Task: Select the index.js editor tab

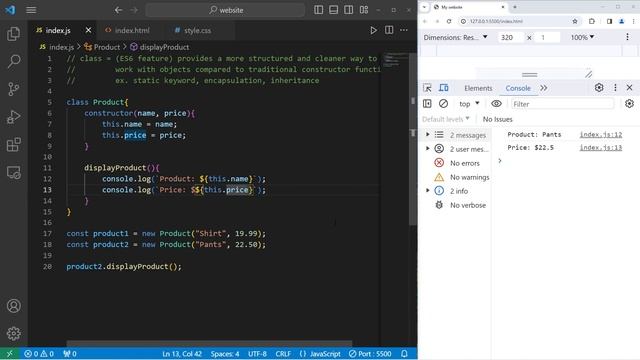Action: 58,30
